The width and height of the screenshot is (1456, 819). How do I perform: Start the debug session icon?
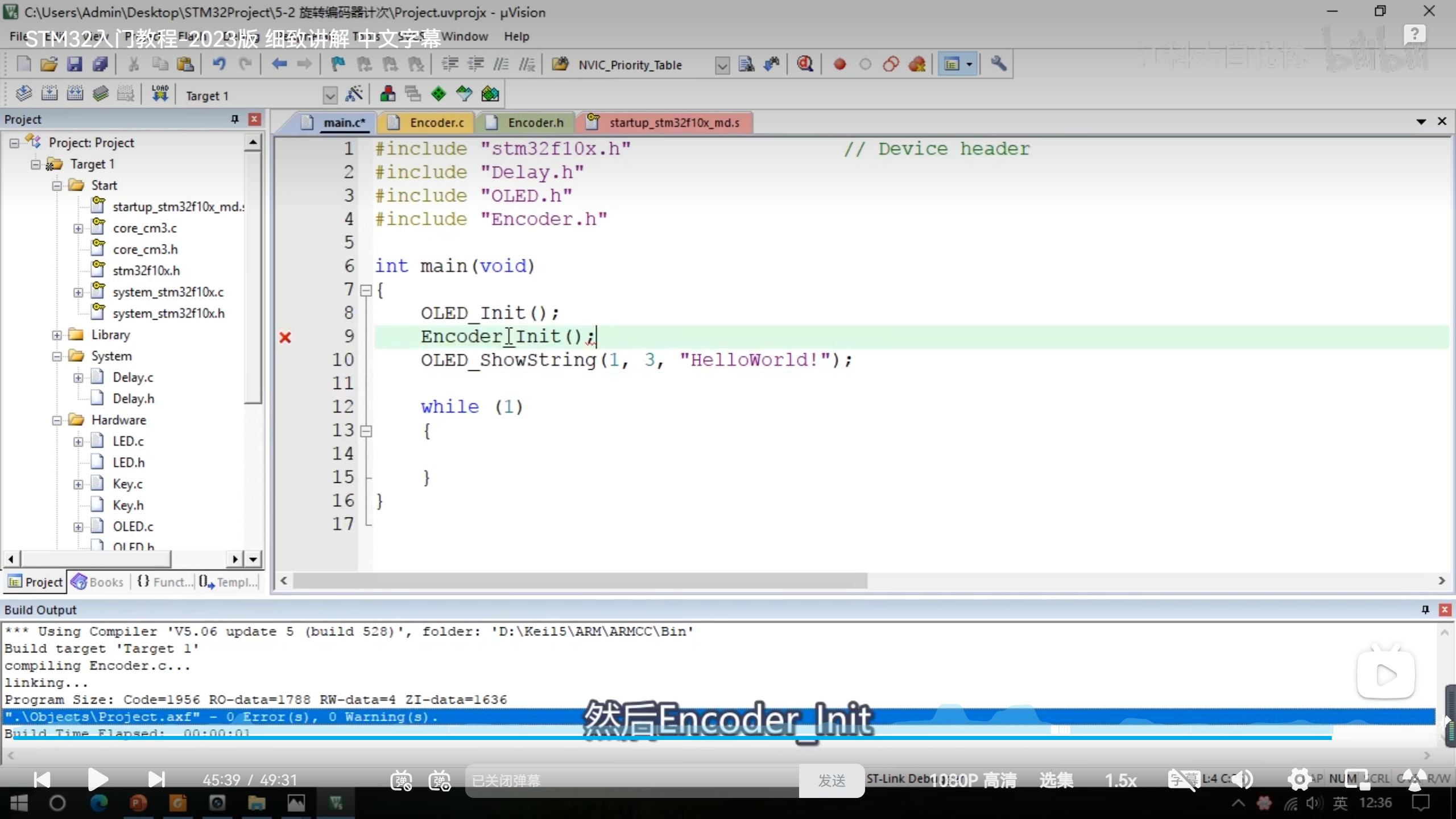tap(804, 64)
